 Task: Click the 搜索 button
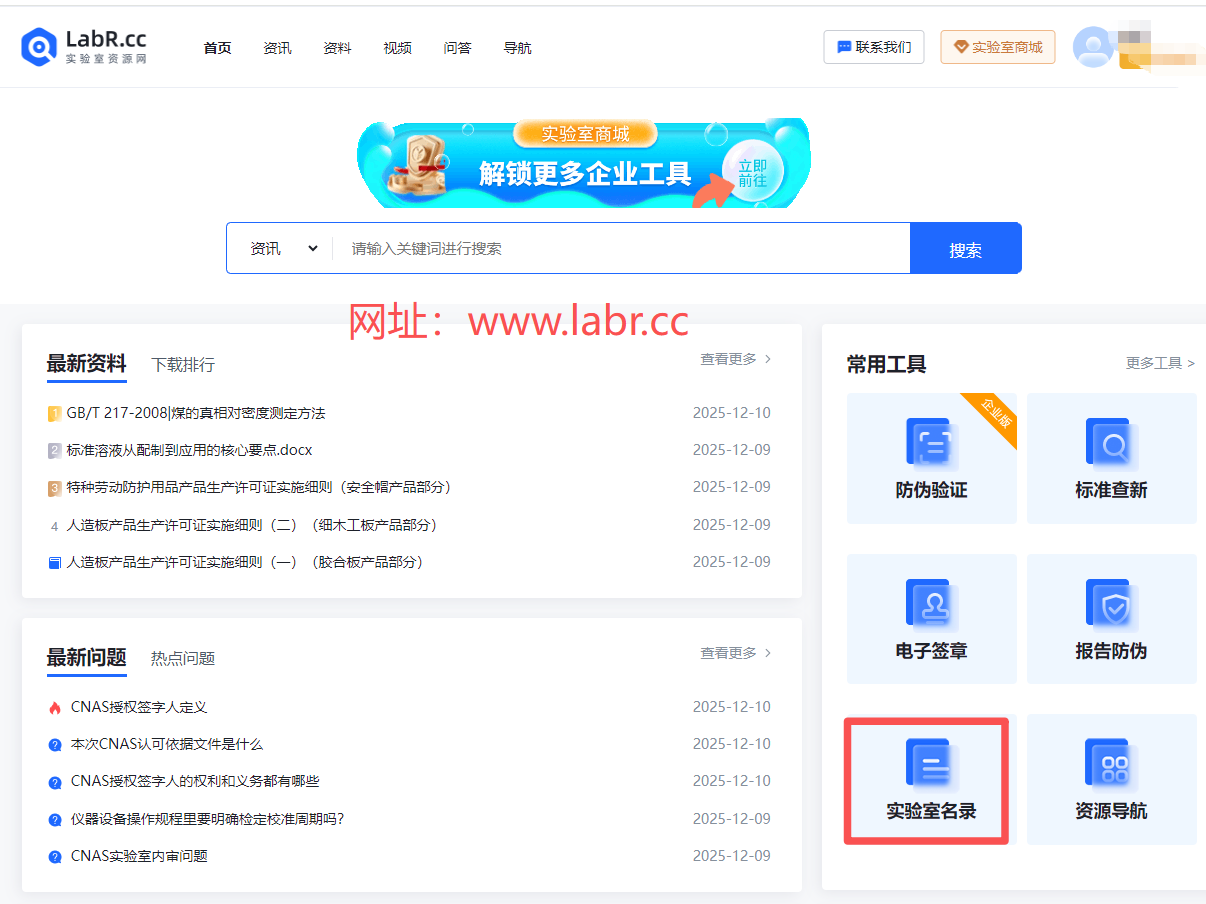pyautogui.click(x=965, y=249)
